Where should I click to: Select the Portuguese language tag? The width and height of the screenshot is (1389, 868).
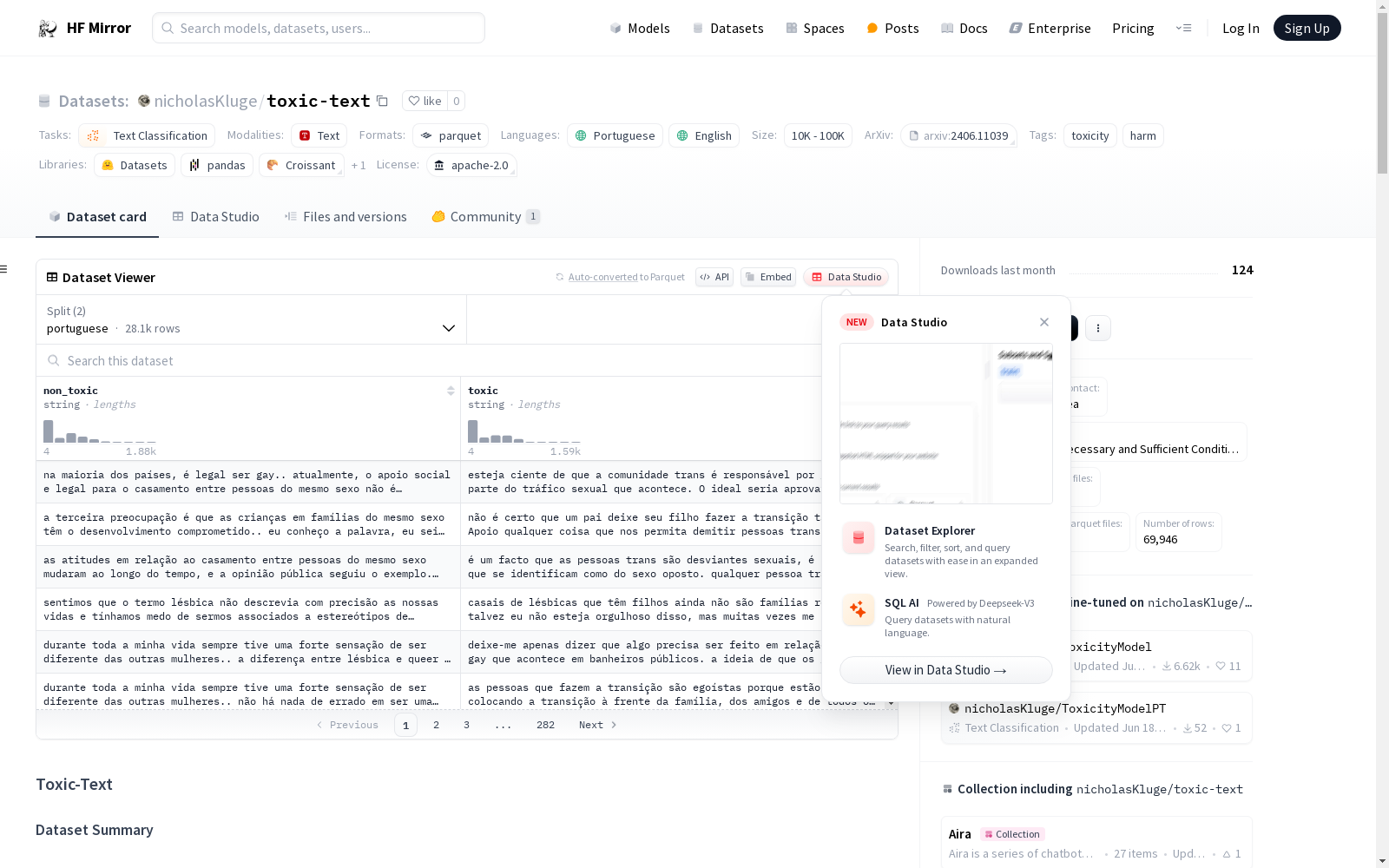[x=615, y=135]
